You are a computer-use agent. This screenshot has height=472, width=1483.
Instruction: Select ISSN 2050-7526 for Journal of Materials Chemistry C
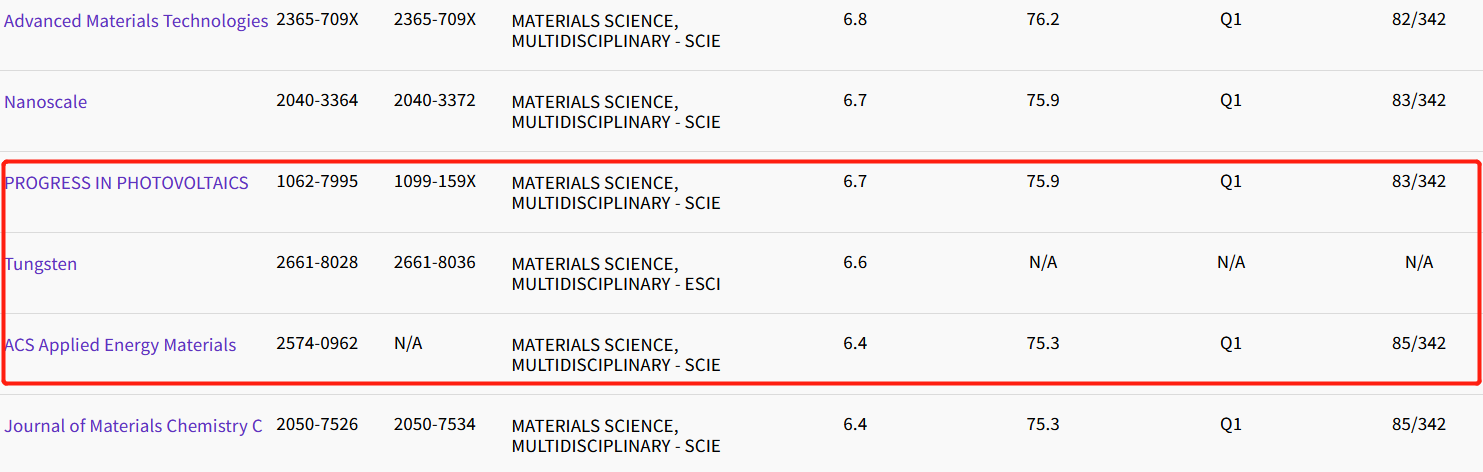coord(317,425)
